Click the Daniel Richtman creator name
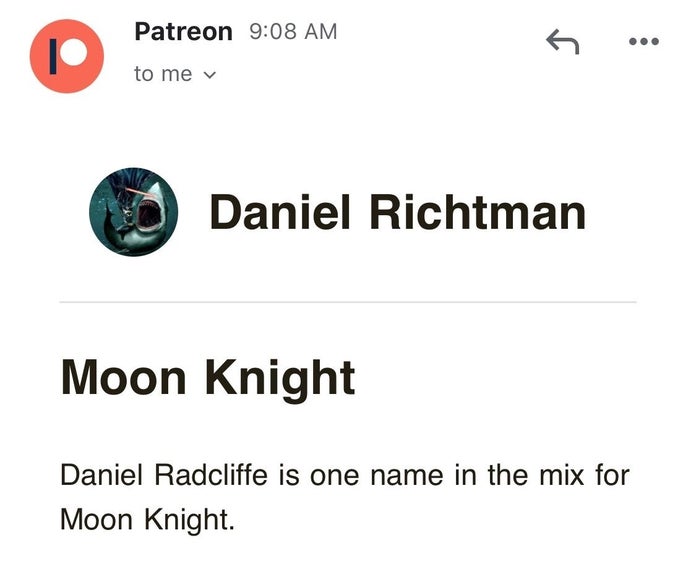 click(397, 213)
